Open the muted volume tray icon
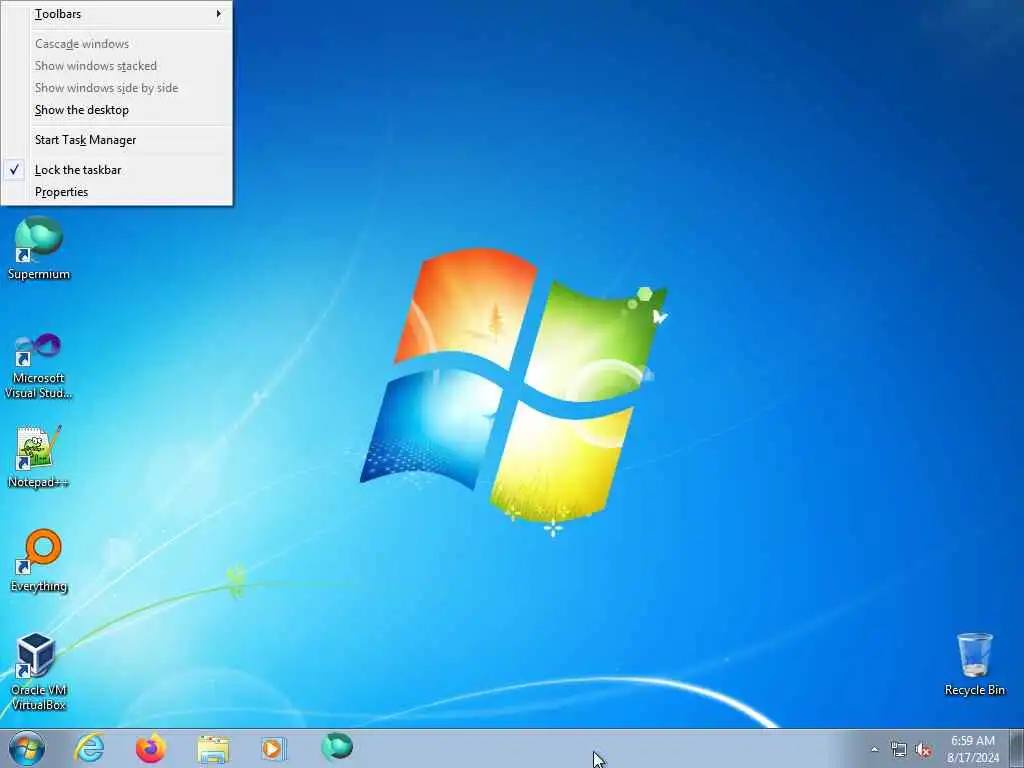Screen dimensions: 1024x768 [x=923, y=750]
